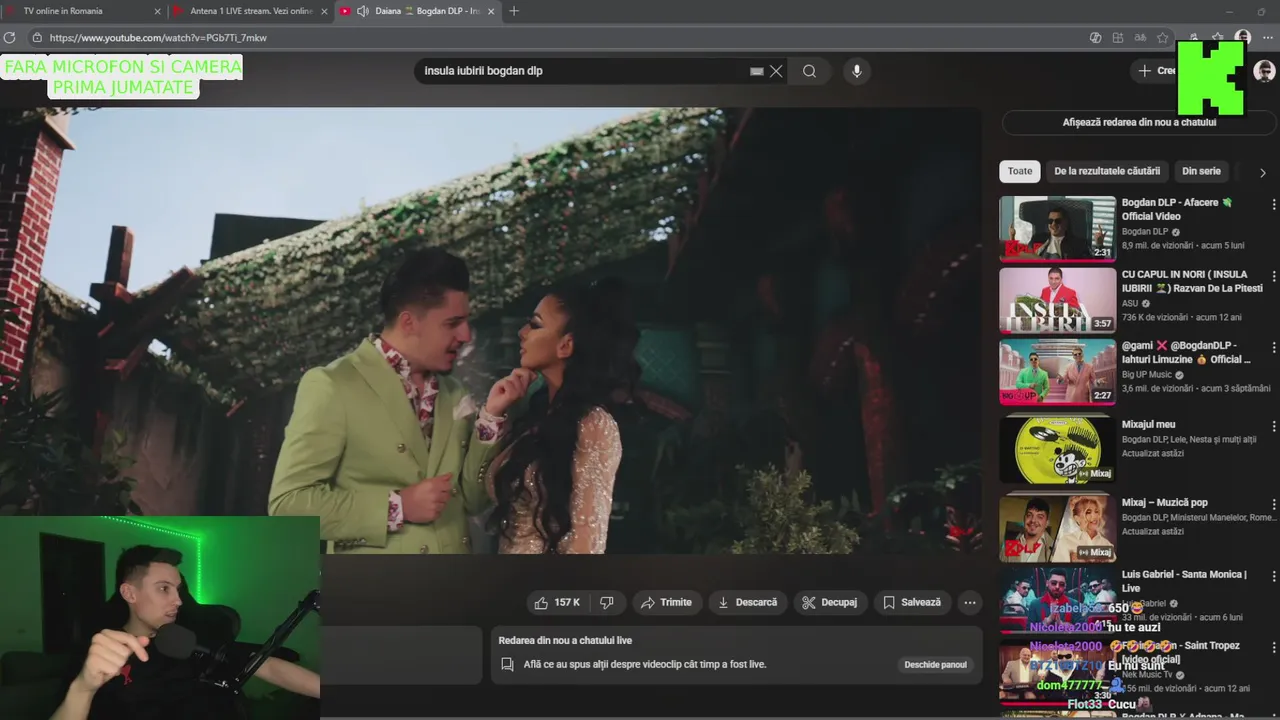The width and height of the screenshot is (1280, 720).
Task: Click the video player area to pause
Action: click(490, 330)
